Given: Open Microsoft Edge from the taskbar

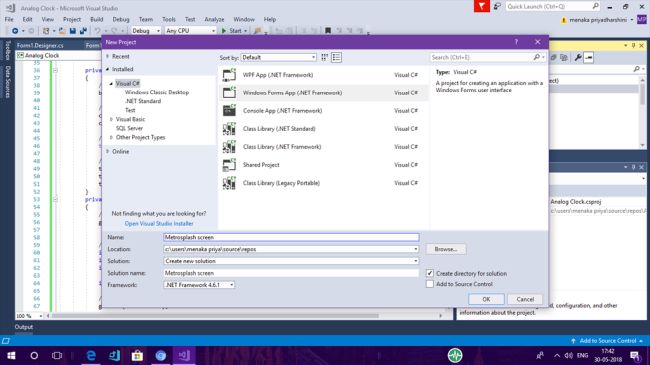Looking at the screenshot, I should tap(91, 355).
